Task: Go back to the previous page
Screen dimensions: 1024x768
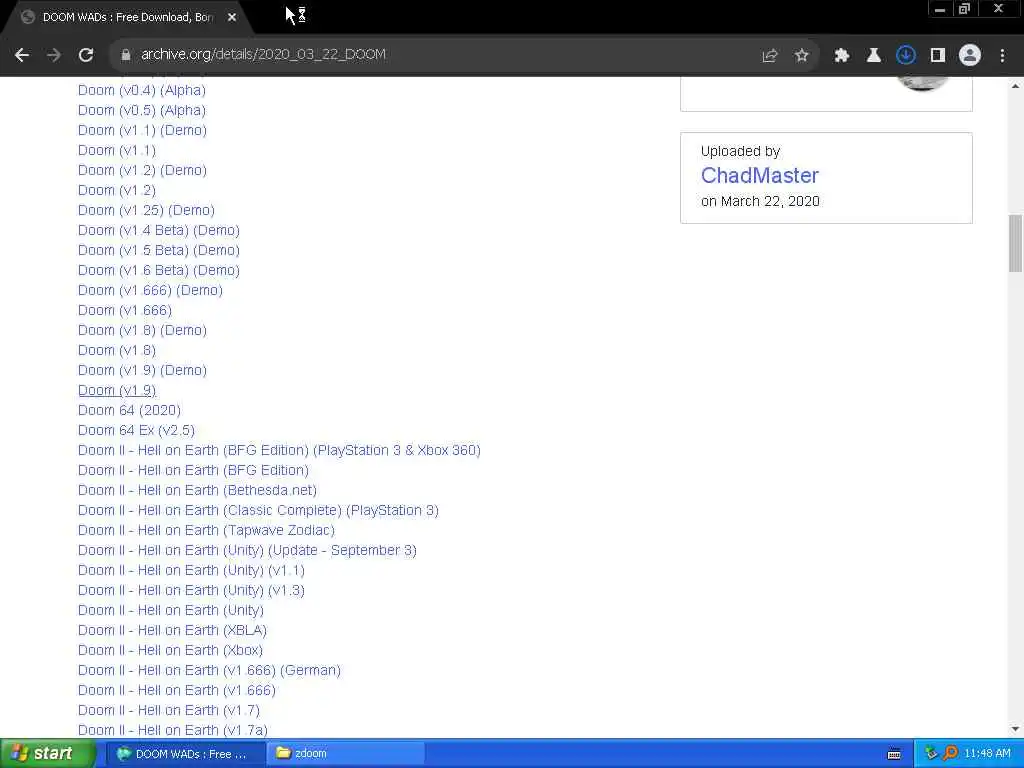Action: tap(22, 55)
